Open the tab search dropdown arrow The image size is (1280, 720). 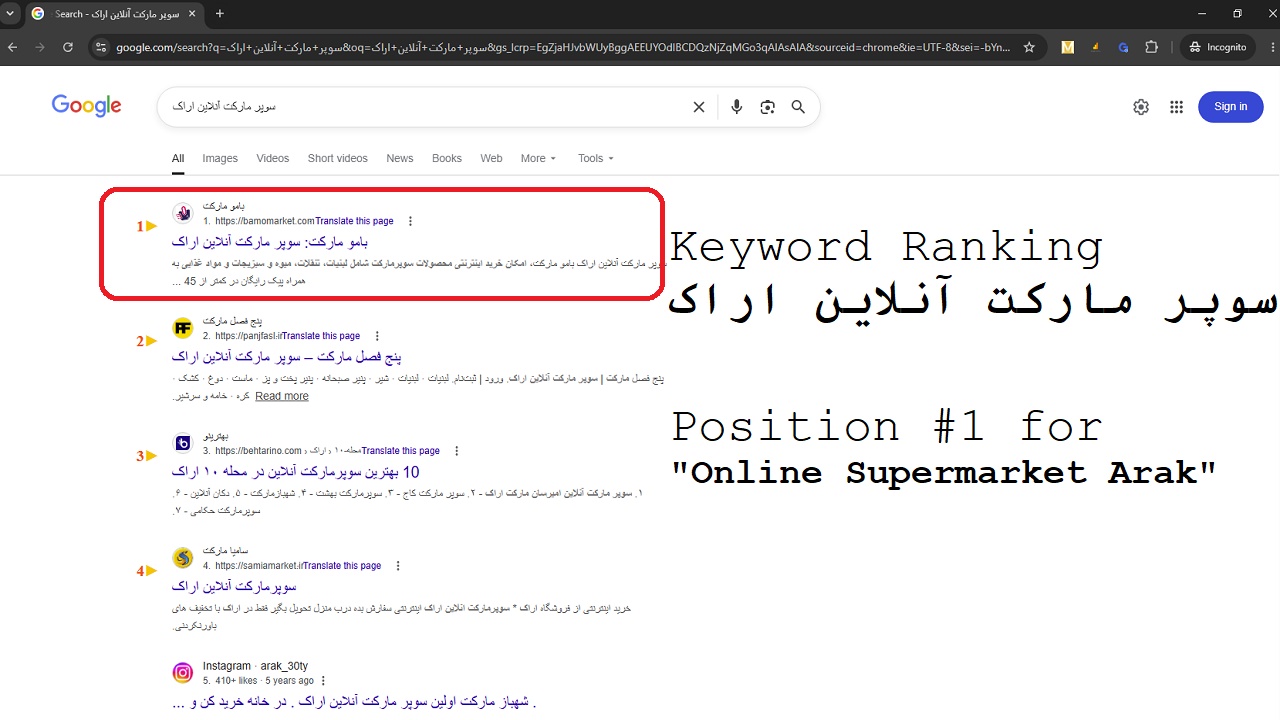10,14
